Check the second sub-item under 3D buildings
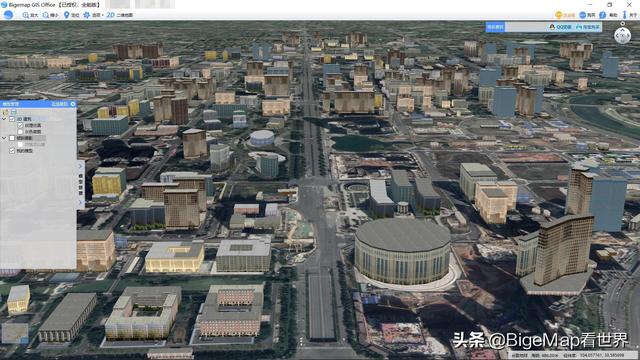The image size is (640, 360). tap(20, 132)
